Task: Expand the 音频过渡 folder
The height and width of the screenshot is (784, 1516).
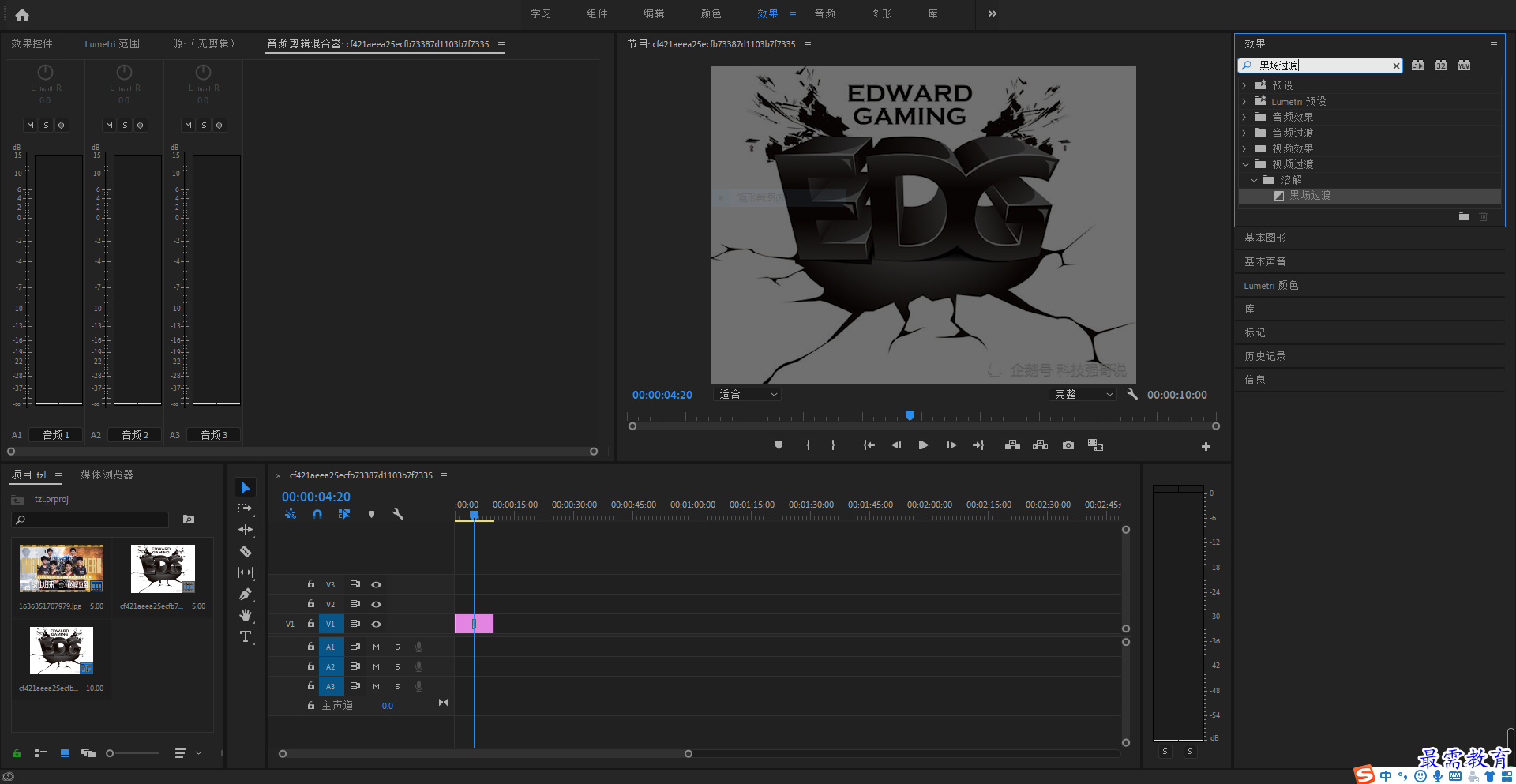Action: pos(1244,133)
